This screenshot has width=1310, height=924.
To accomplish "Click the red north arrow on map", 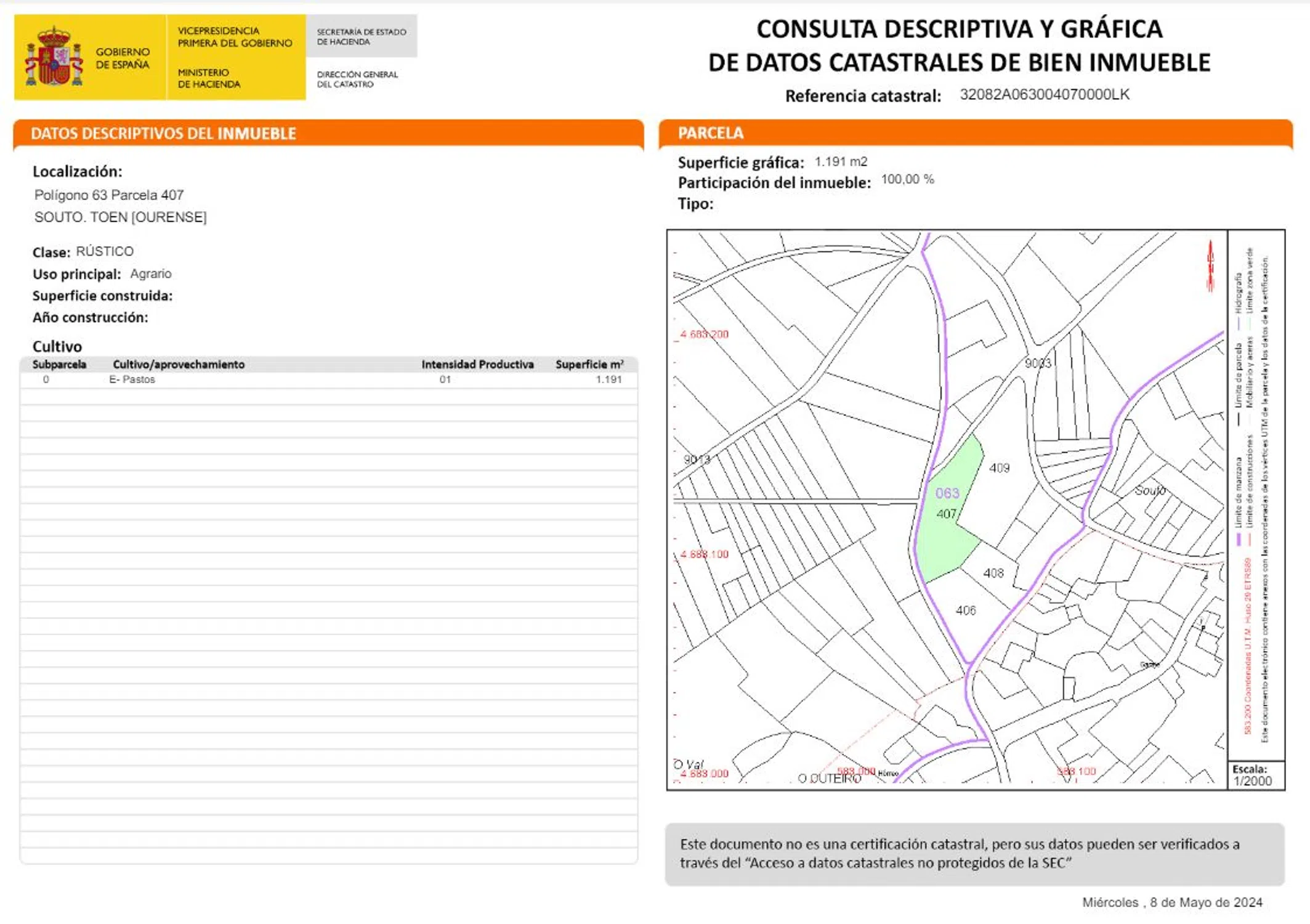I will pyautogui.click(x=1210, y=266).
